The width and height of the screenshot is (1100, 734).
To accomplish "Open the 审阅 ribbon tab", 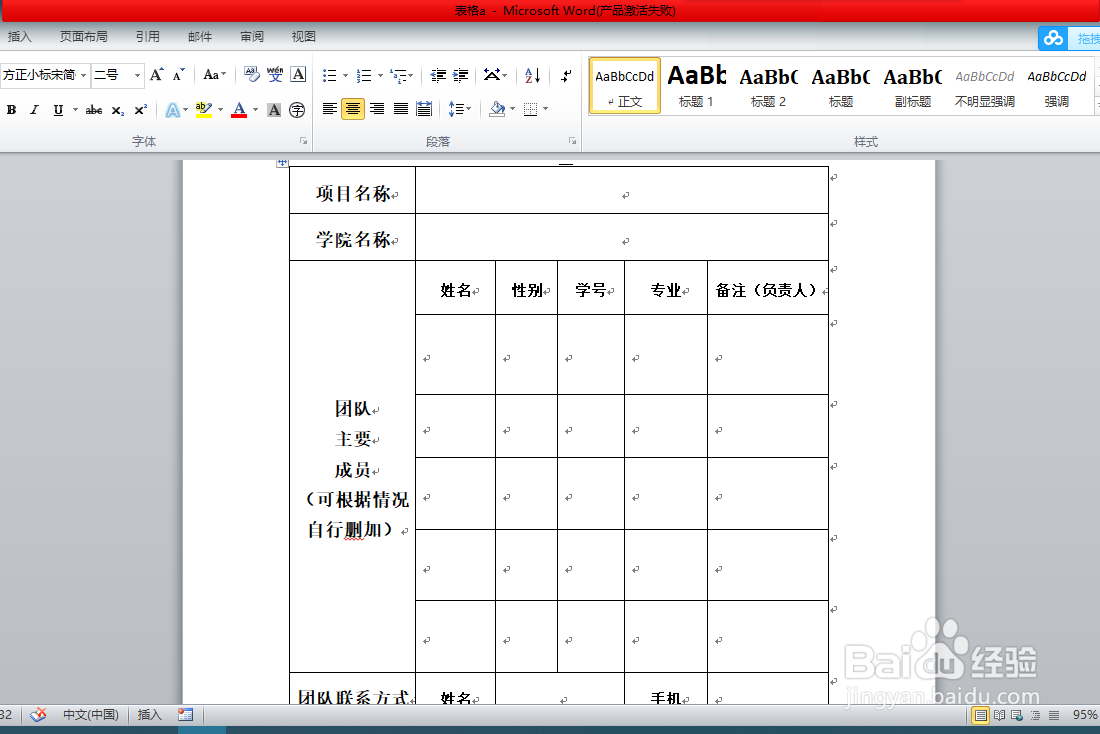I will click(x=251, y=36).
